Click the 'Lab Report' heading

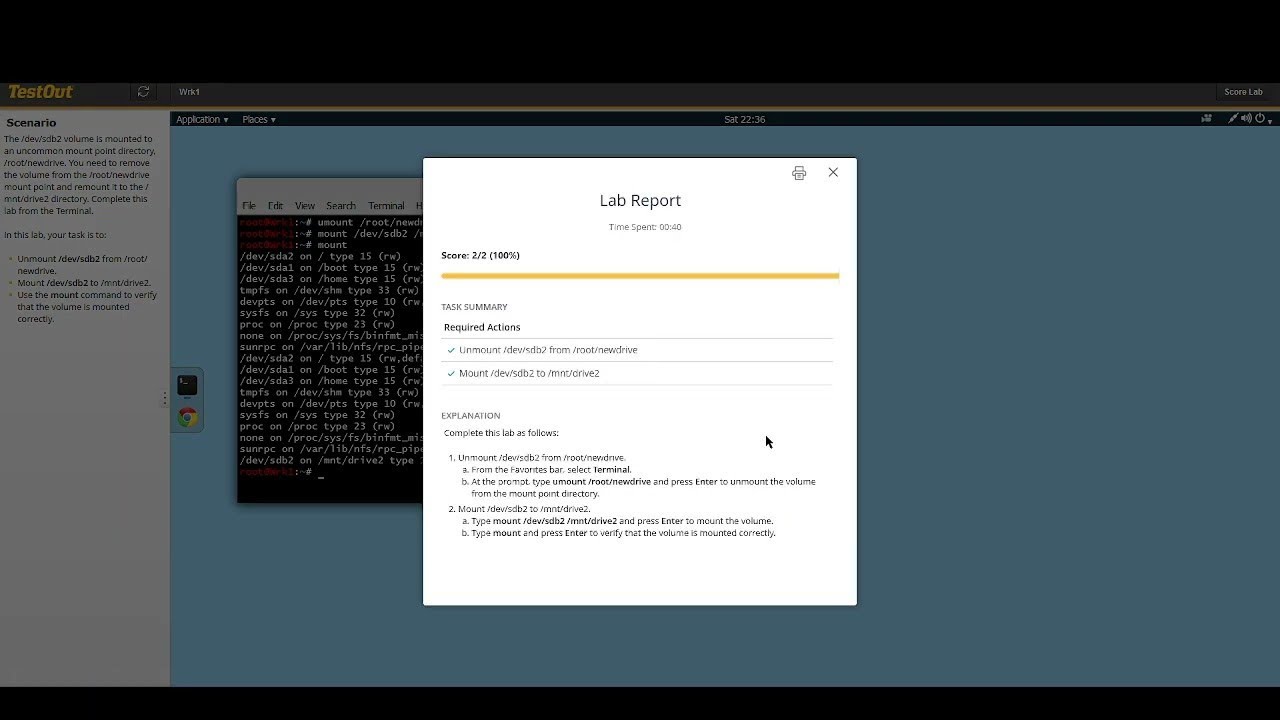(640, 200)
